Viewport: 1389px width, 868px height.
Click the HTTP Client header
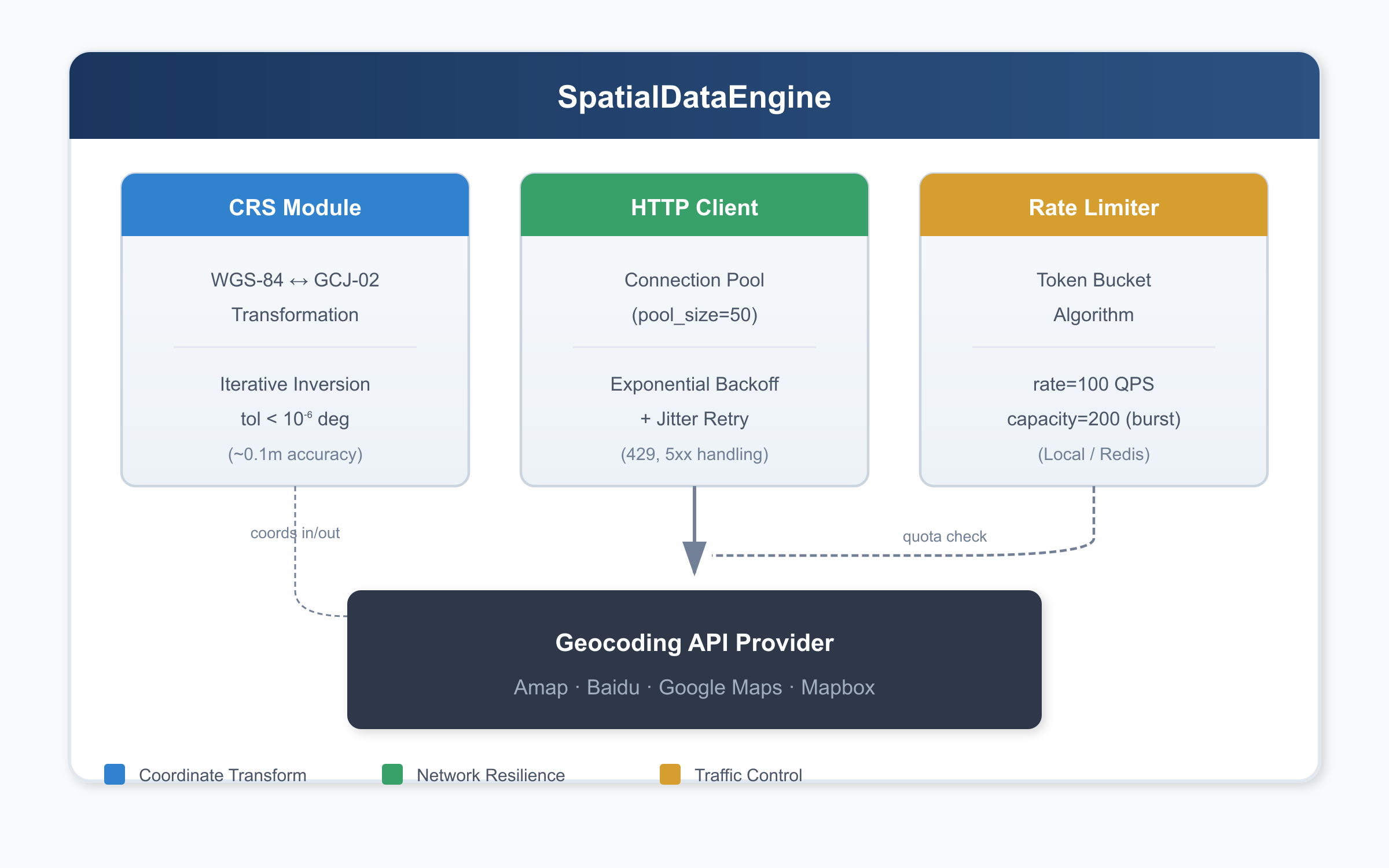694,207
